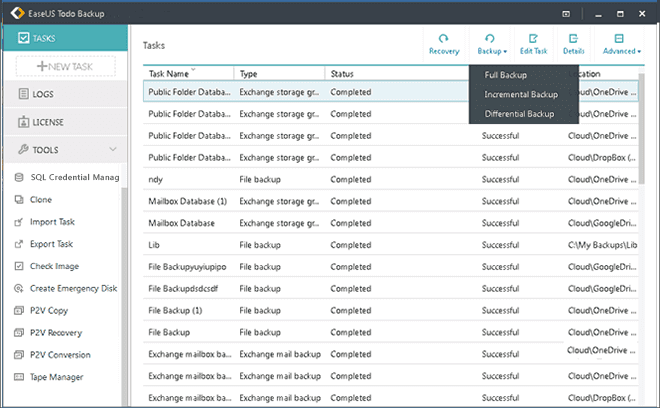
Task: Toggle sort arrow on Task Name column
Action: tap(193, 69)
